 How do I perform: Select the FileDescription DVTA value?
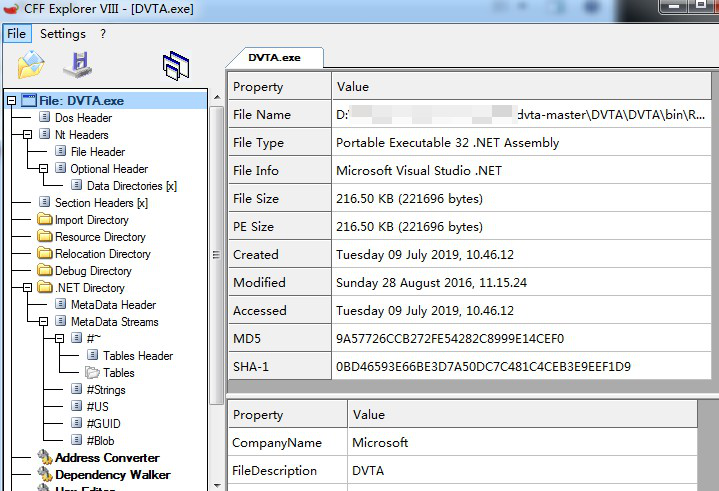coord(522,470)
